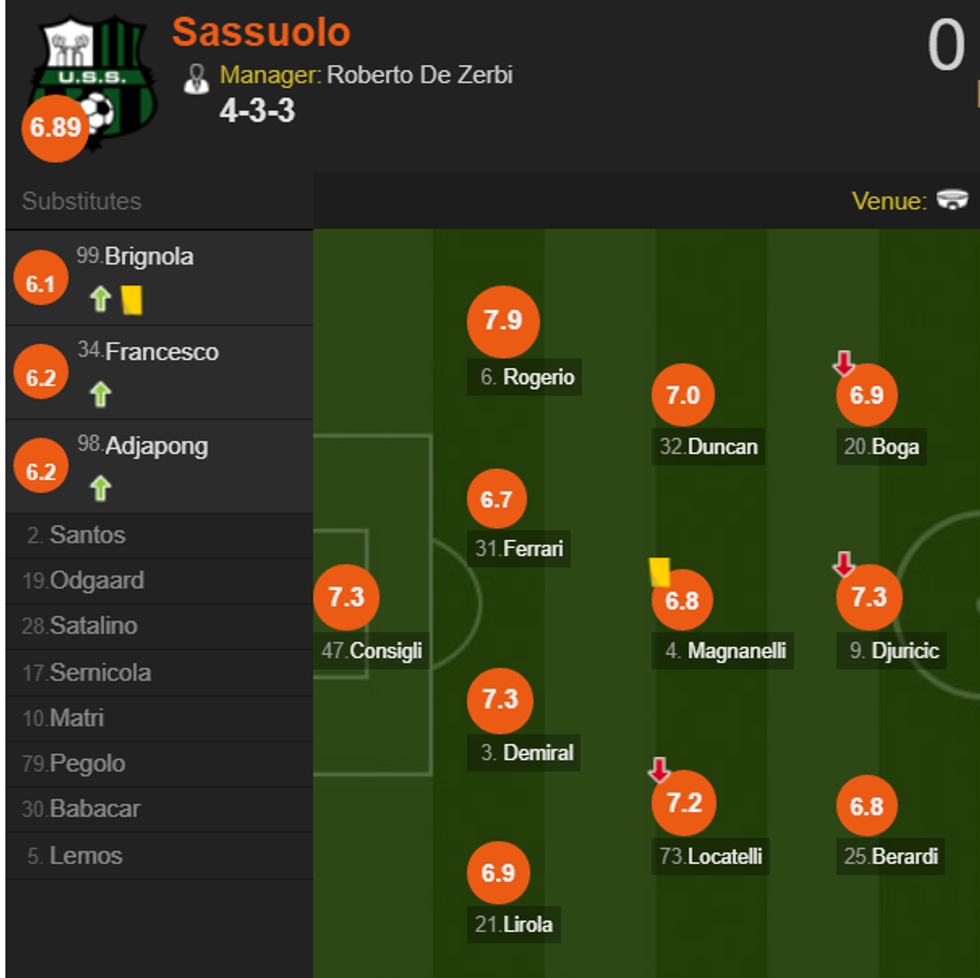Click the red sub-off arrow above Locatelli
980x978 pixels.
(x=659, y=769)
